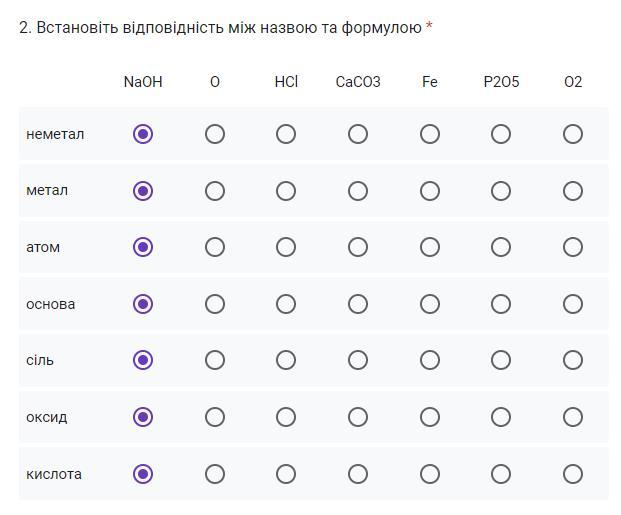Select HCl for the кислота row
The height and width of the screenshot is (515, 621).
pos(286,474)
